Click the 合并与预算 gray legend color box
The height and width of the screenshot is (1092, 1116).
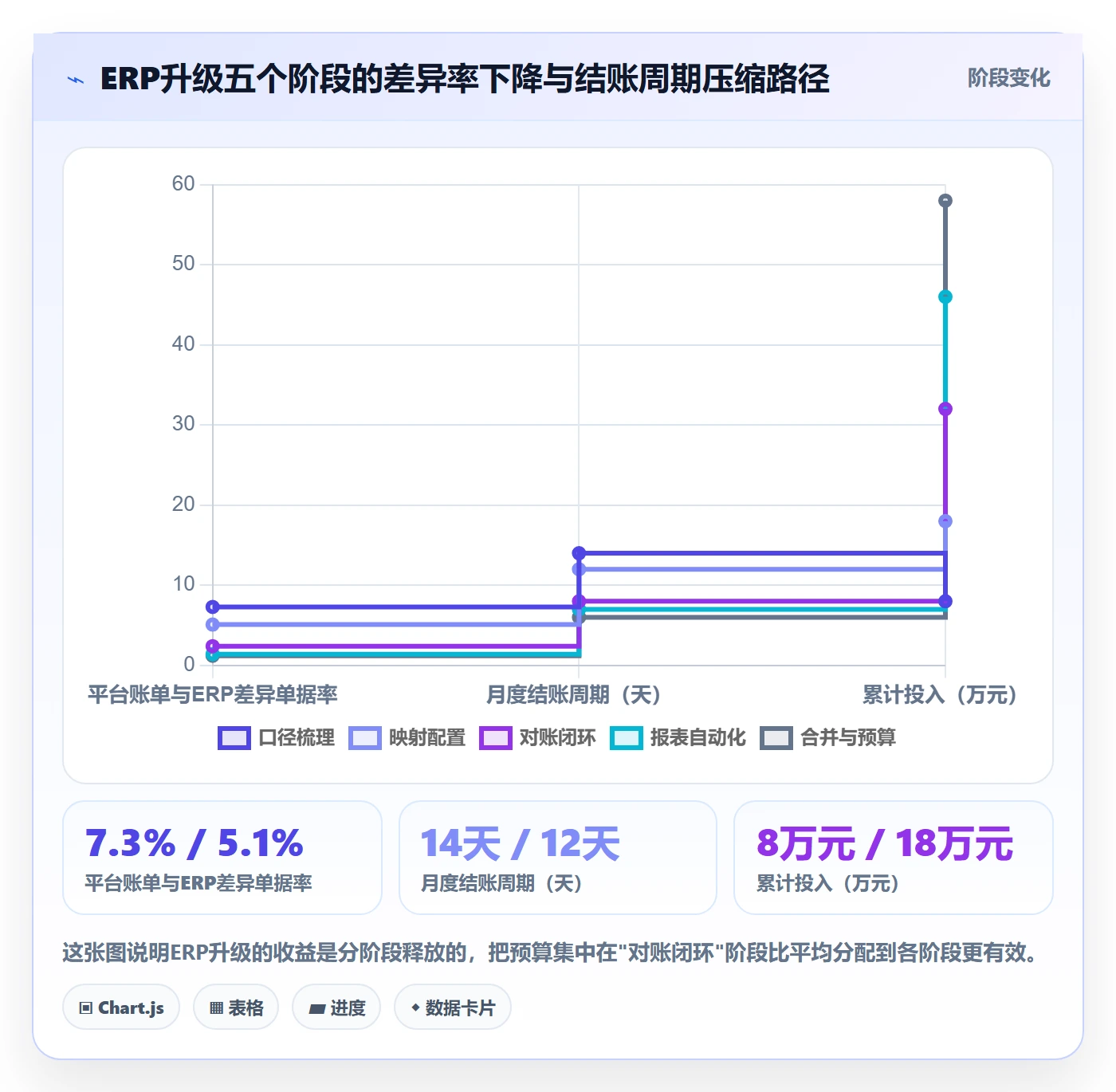(776, 738)
